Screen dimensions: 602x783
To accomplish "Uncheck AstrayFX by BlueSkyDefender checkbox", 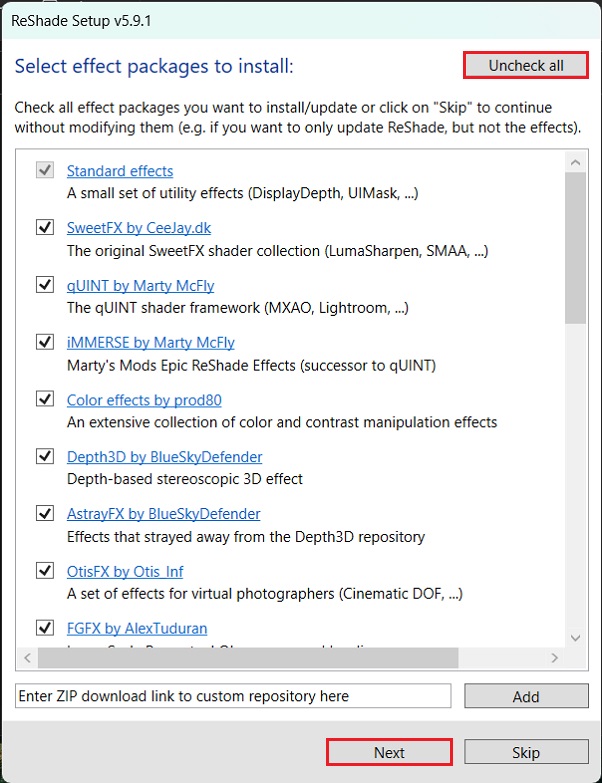I will pyautogui.click(x=45, y=513).
